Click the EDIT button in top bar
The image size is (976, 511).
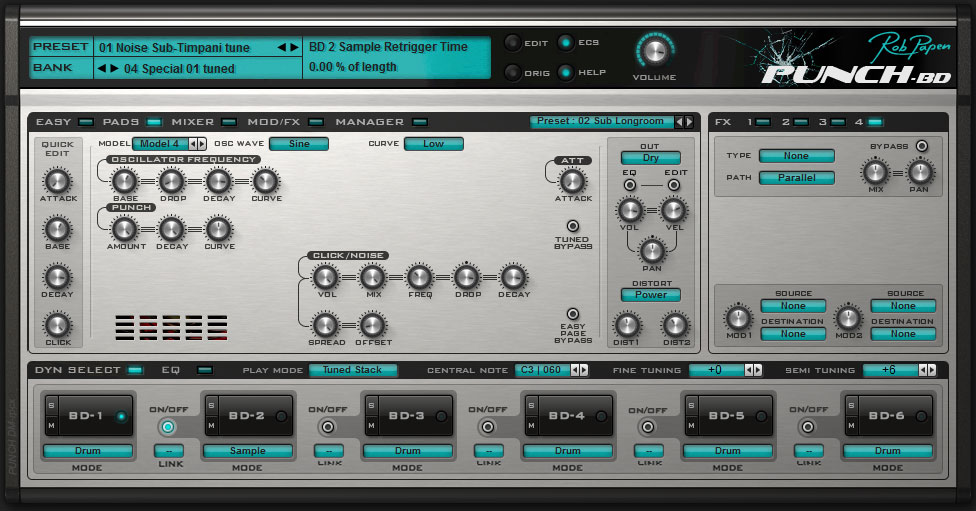click(512, 43)
